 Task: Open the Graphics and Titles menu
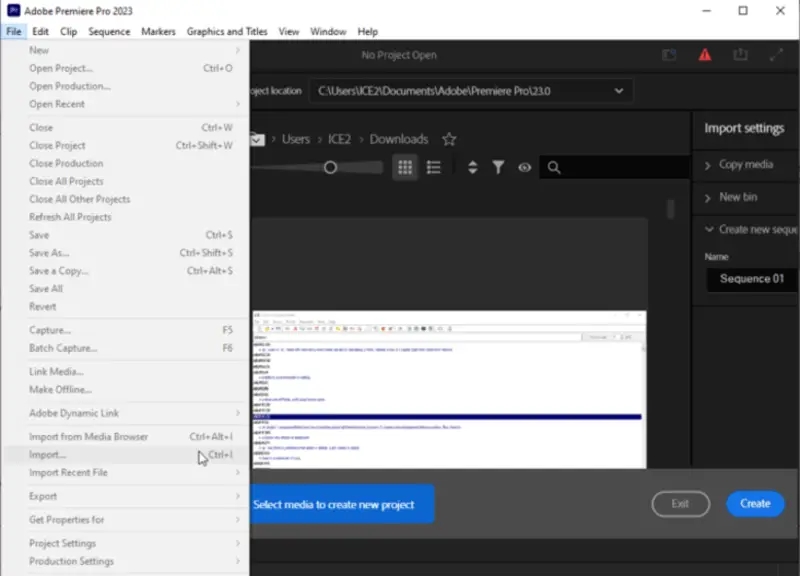[227, 32]
